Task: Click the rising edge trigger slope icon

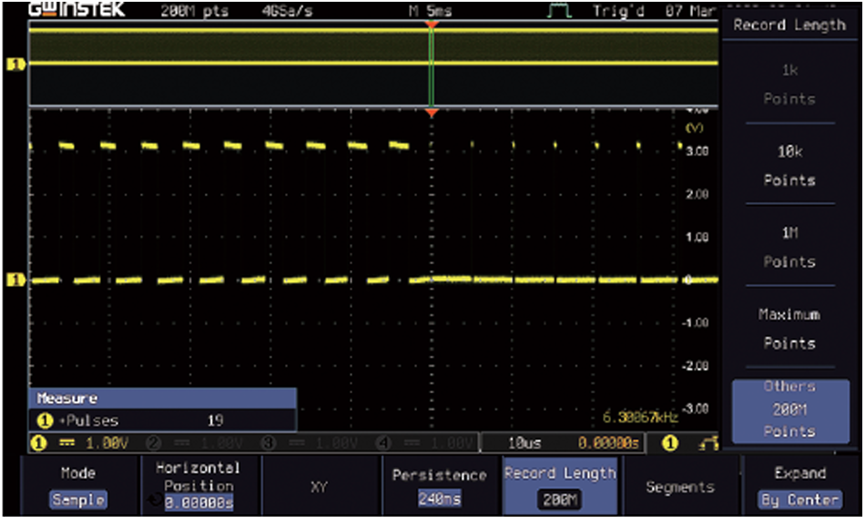Action: click(706, 443)
